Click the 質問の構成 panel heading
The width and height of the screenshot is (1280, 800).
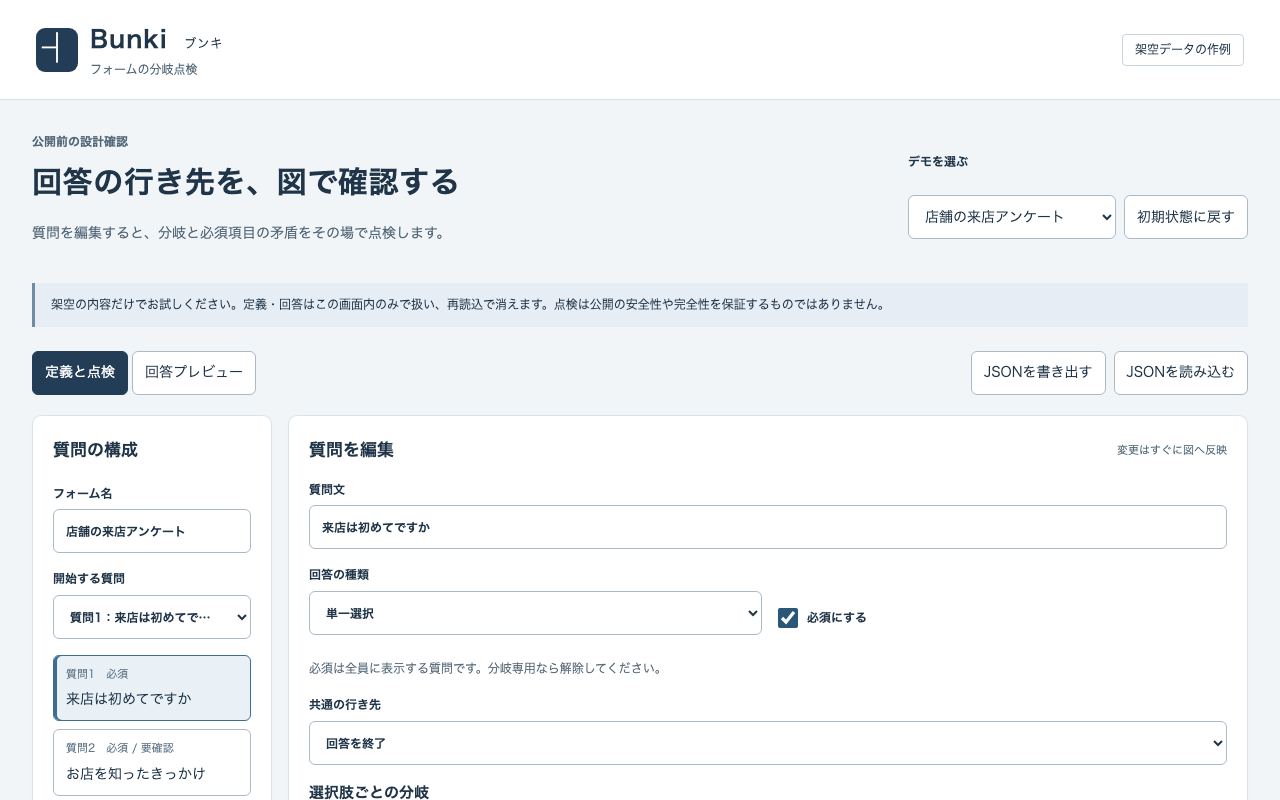[x=95, y=450]
